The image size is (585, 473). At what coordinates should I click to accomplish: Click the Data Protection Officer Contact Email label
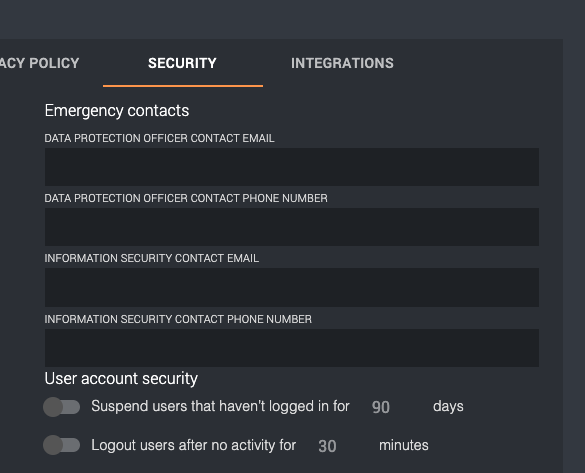click(159, 138)
